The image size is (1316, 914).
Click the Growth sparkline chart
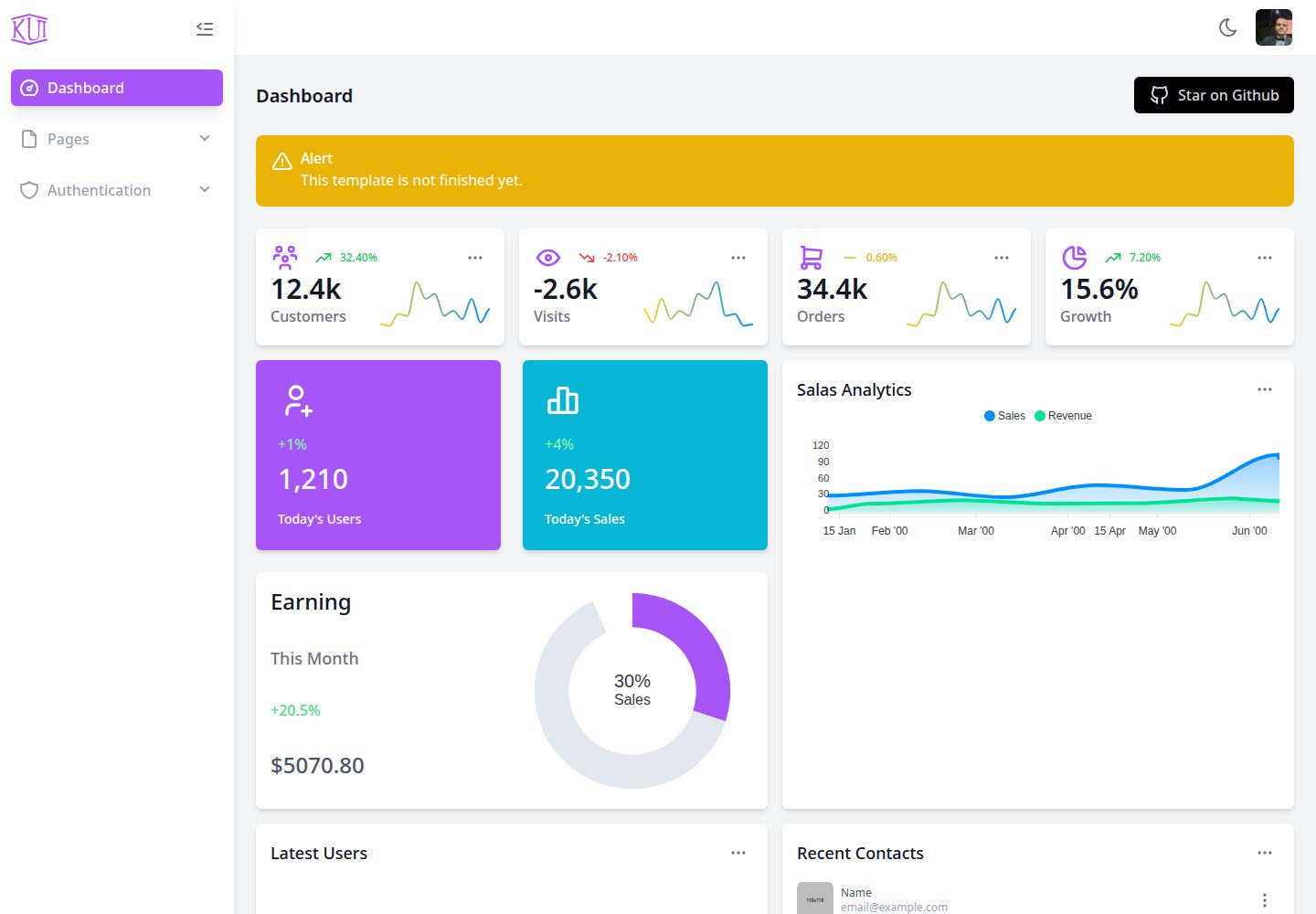tap(1225, 303)
